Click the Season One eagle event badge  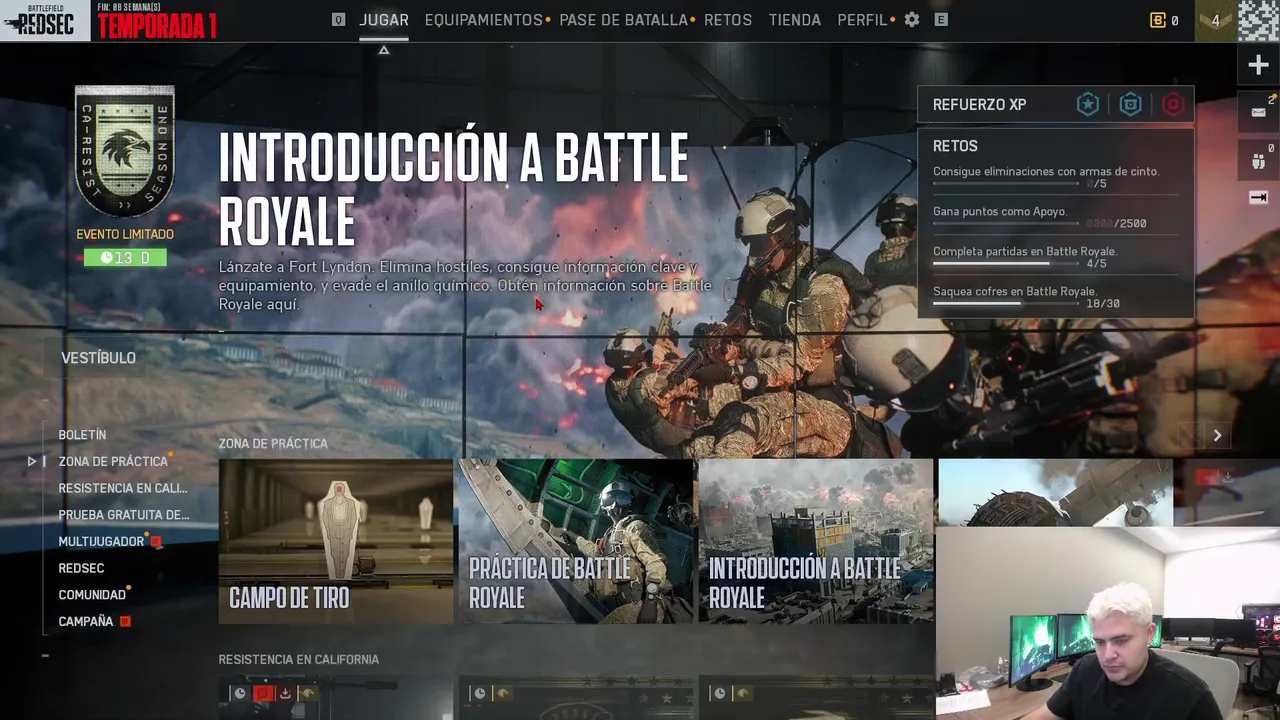point(125,151)
